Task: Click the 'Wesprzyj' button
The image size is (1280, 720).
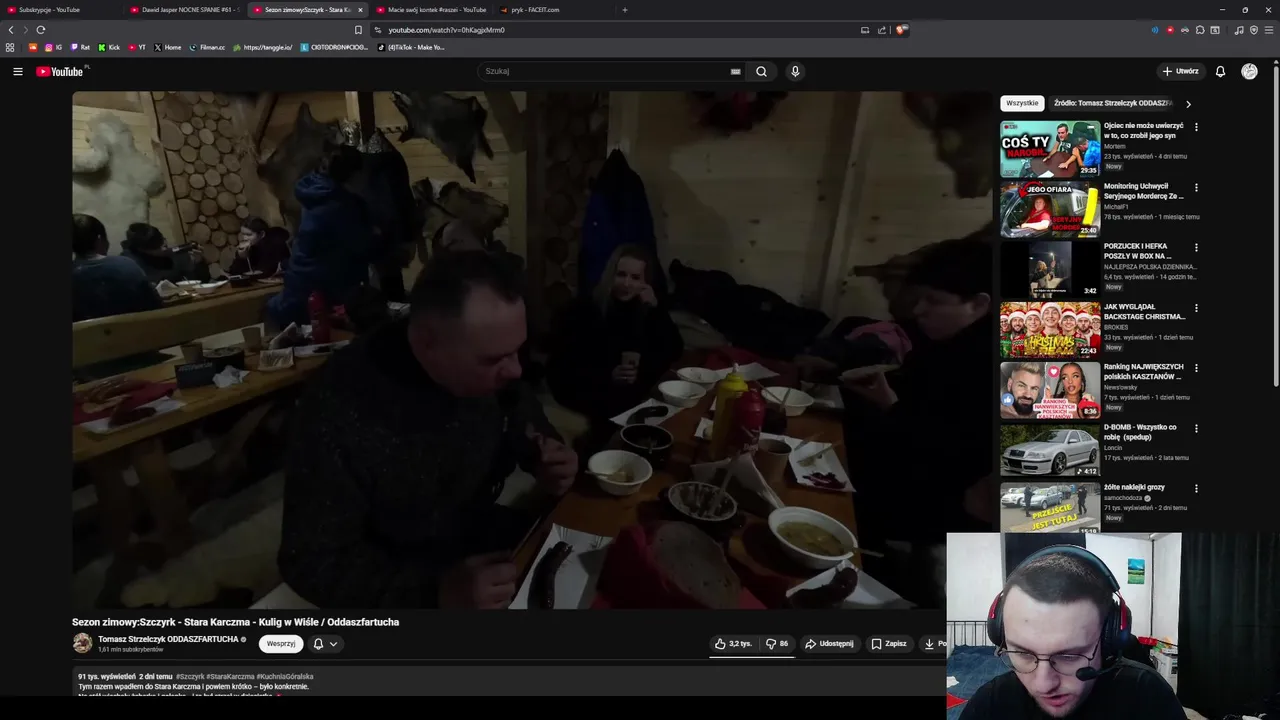Action: click(x=281, y=644)
